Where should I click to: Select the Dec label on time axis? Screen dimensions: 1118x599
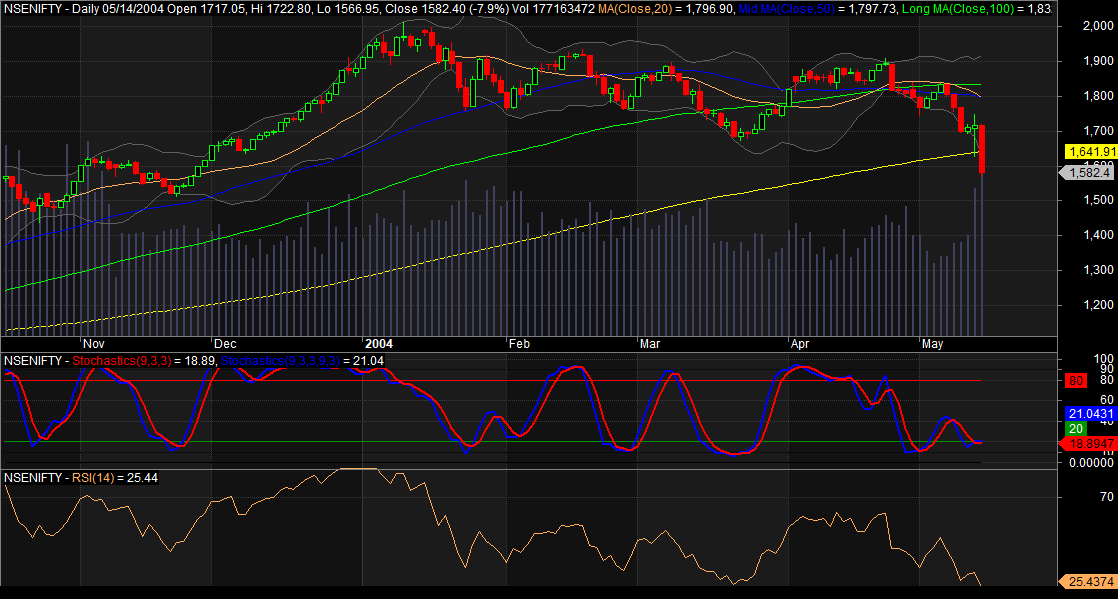pyautogui.click(x=227, y=344)
